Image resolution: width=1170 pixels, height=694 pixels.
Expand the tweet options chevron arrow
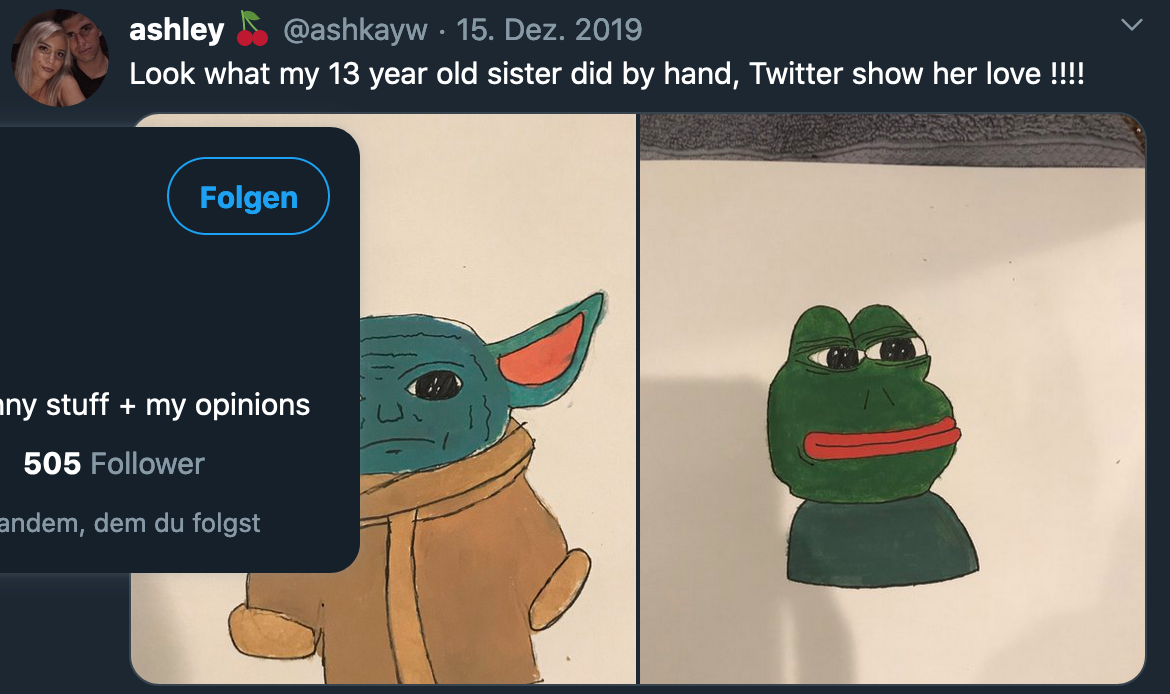(x=1132, y=25)
